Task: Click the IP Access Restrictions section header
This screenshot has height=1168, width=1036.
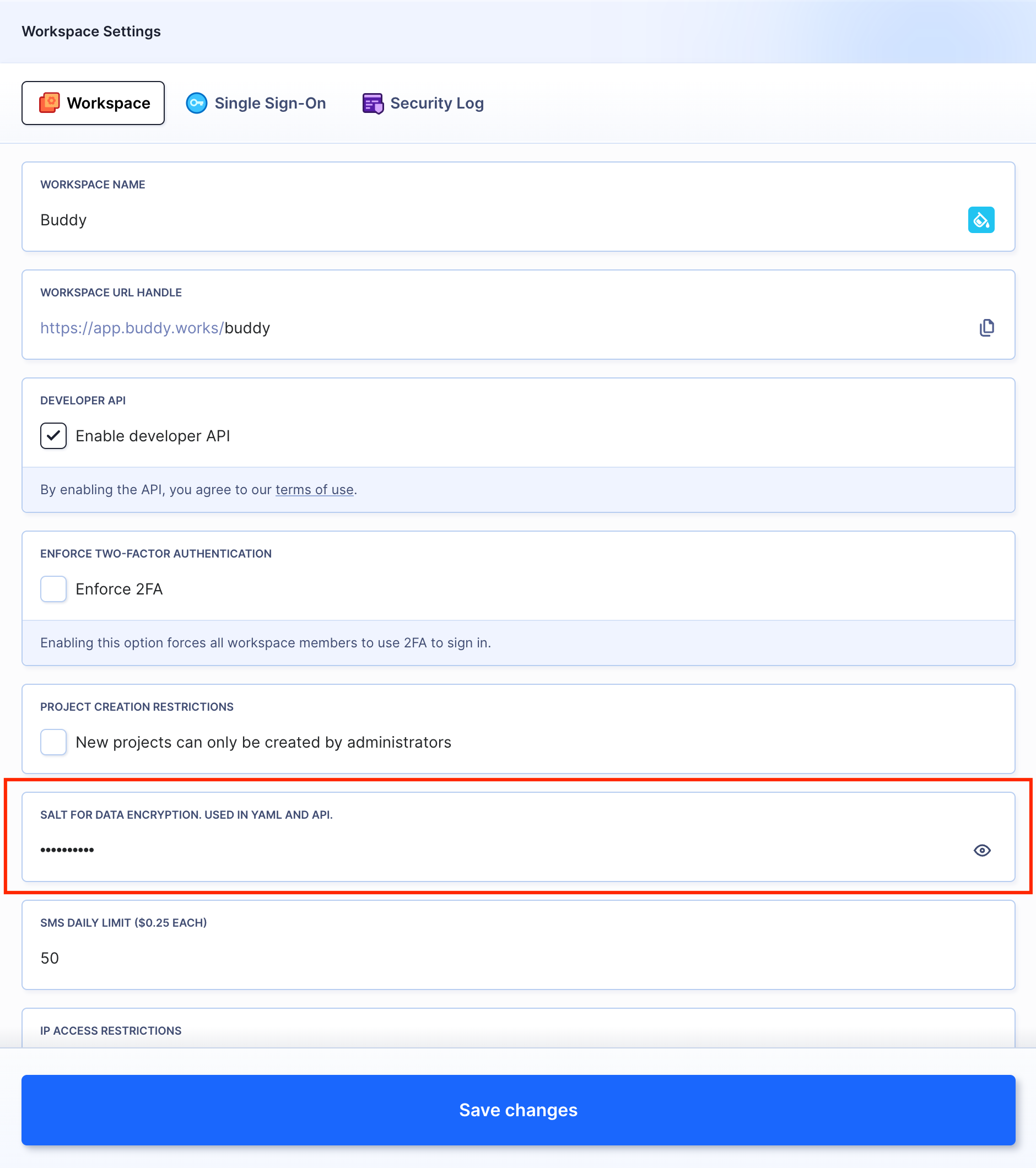Action: pos(111,1031)
